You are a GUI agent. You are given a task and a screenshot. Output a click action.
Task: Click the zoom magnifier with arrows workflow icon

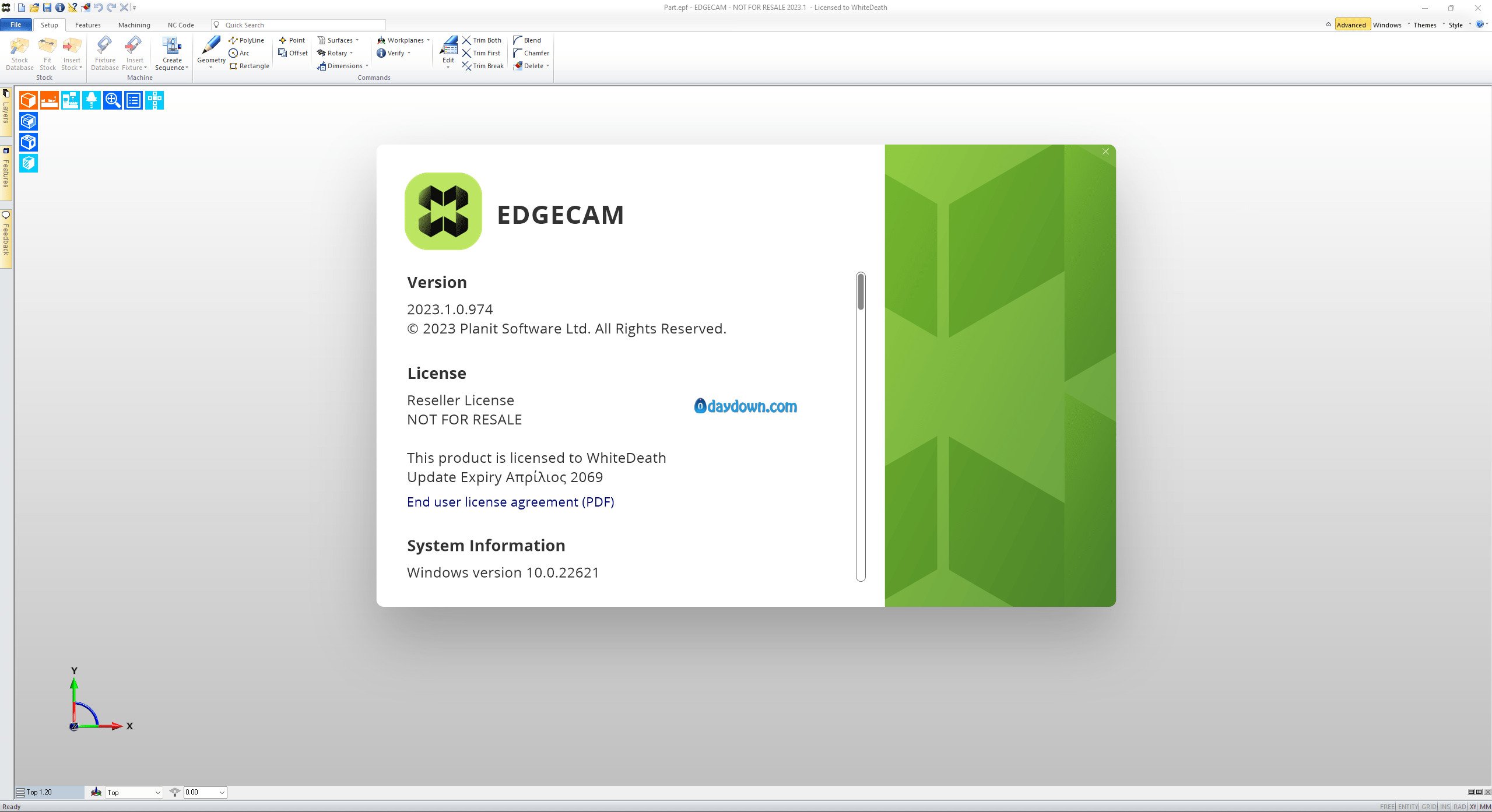point(113,100)
